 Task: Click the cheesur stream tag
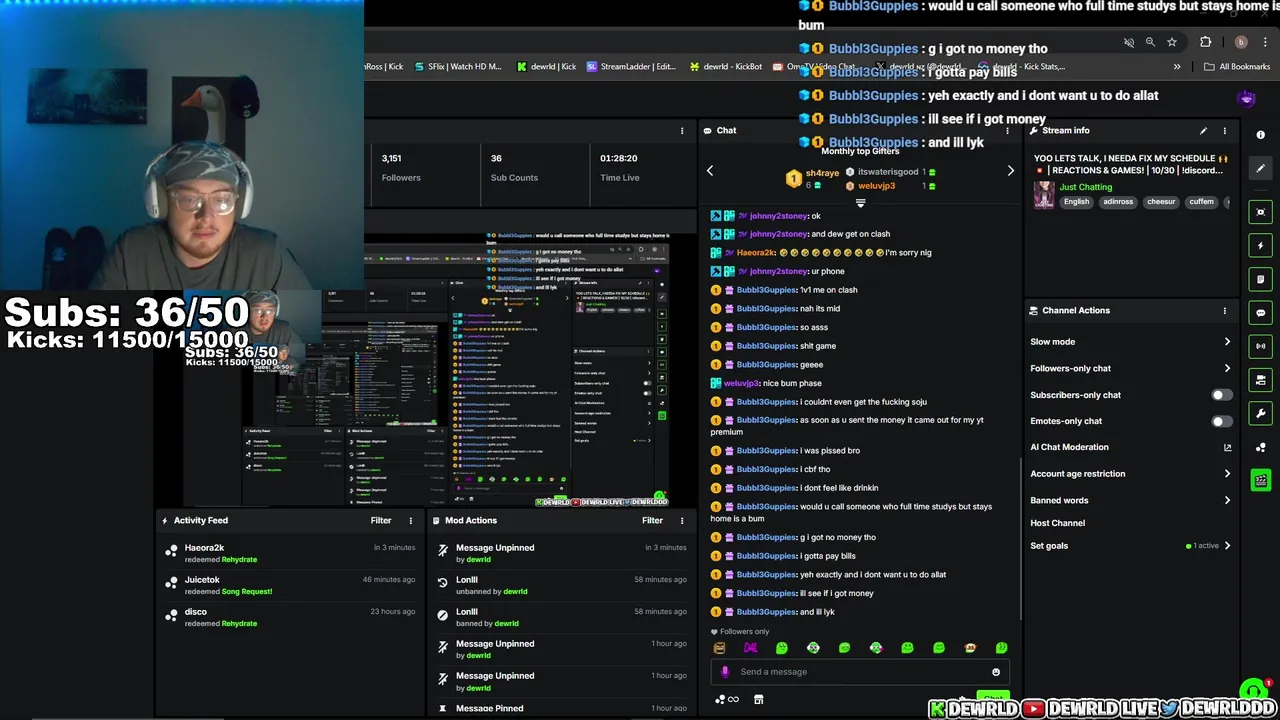click(1161, 202)
